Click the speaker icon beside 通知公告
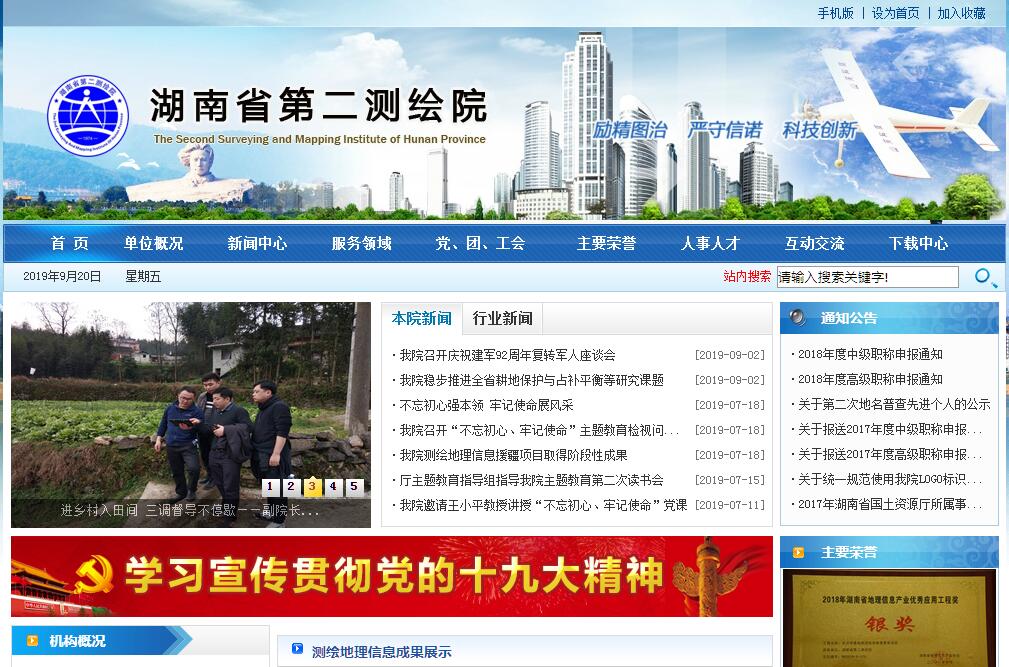The width and height of the screenshot is (1009, 667). (x=797, y=318)
